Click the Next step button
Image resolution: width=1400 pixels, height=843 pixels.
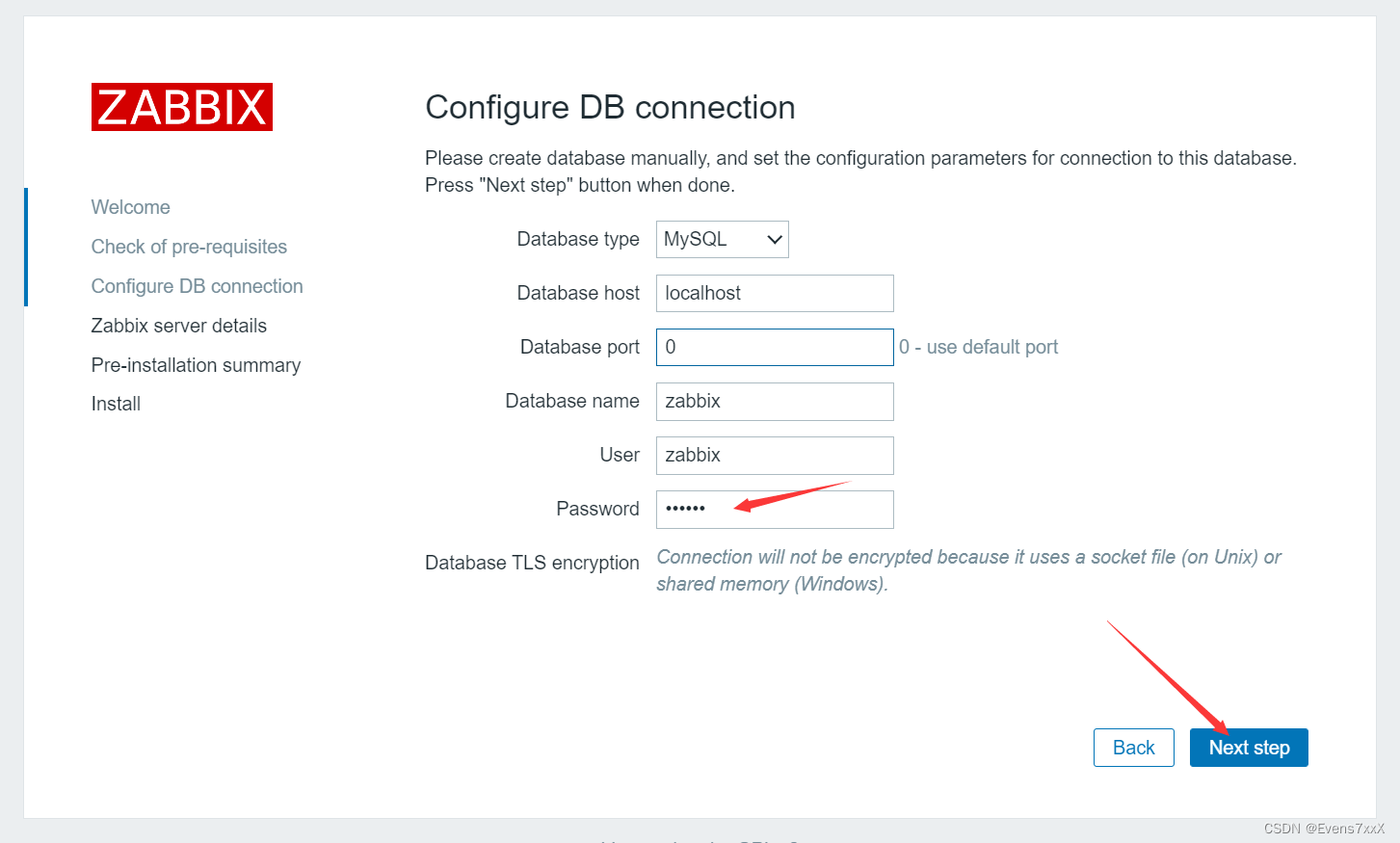pyautogui.click(x=1249, y=747)
